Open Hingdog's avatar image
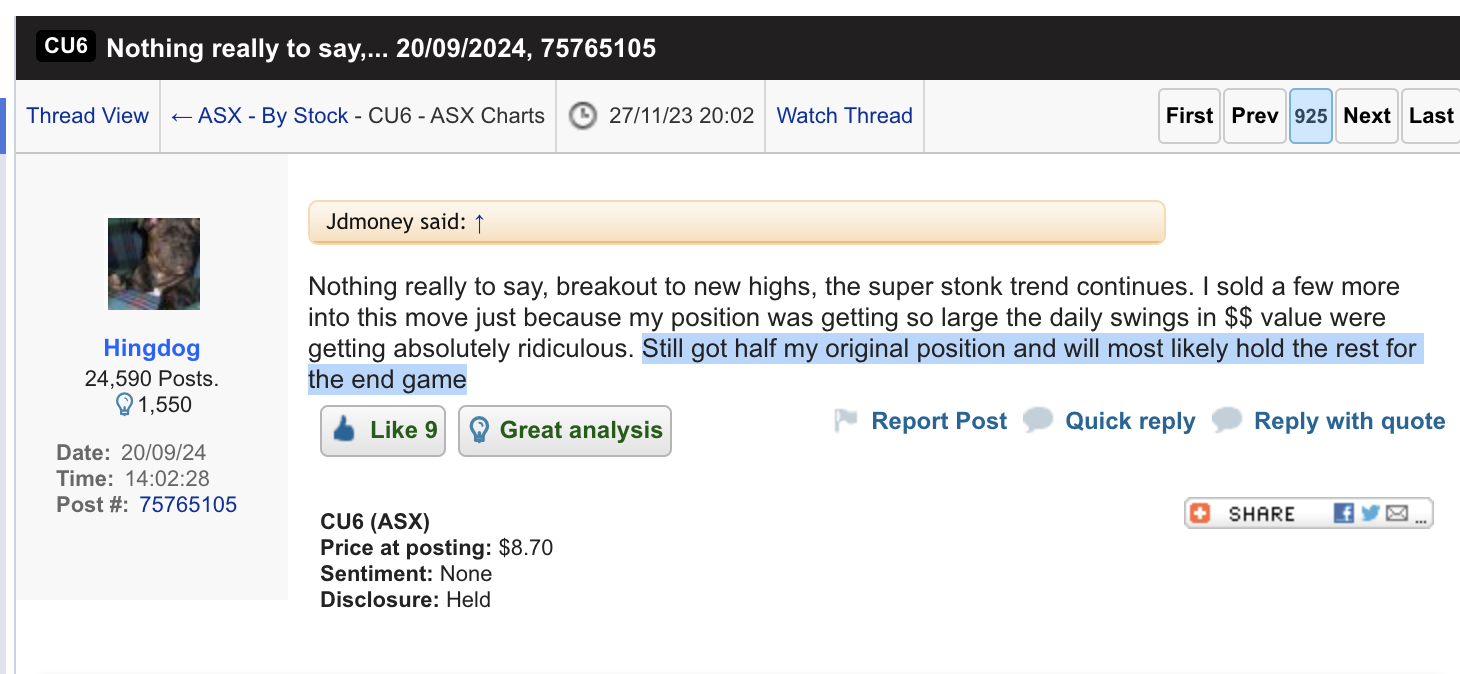Viewport: 1460px width, 674px height. click(154, 264)
